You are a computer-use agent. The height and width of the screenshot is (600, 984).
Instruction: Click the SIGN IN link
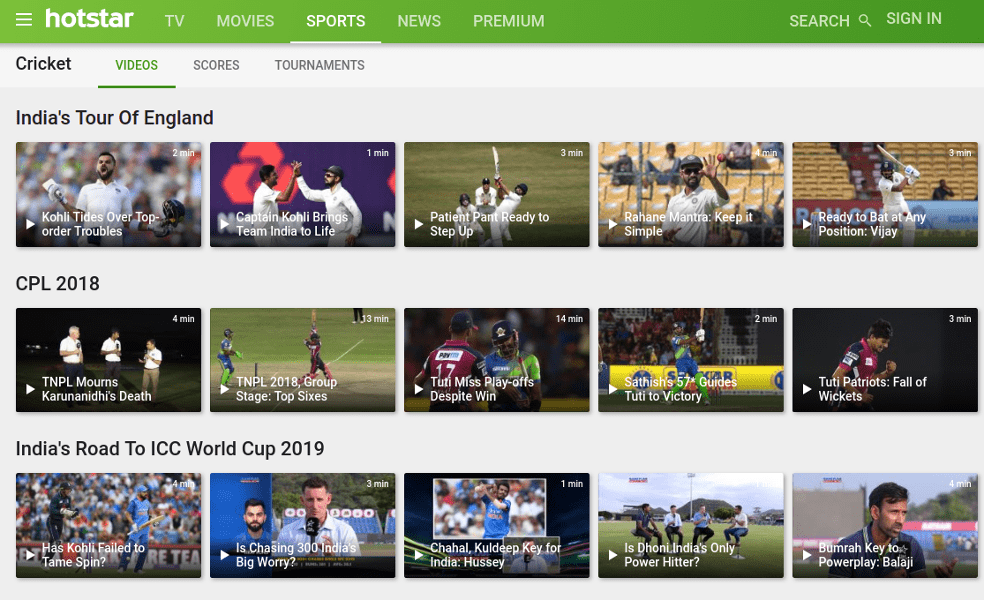click(914, 19)
